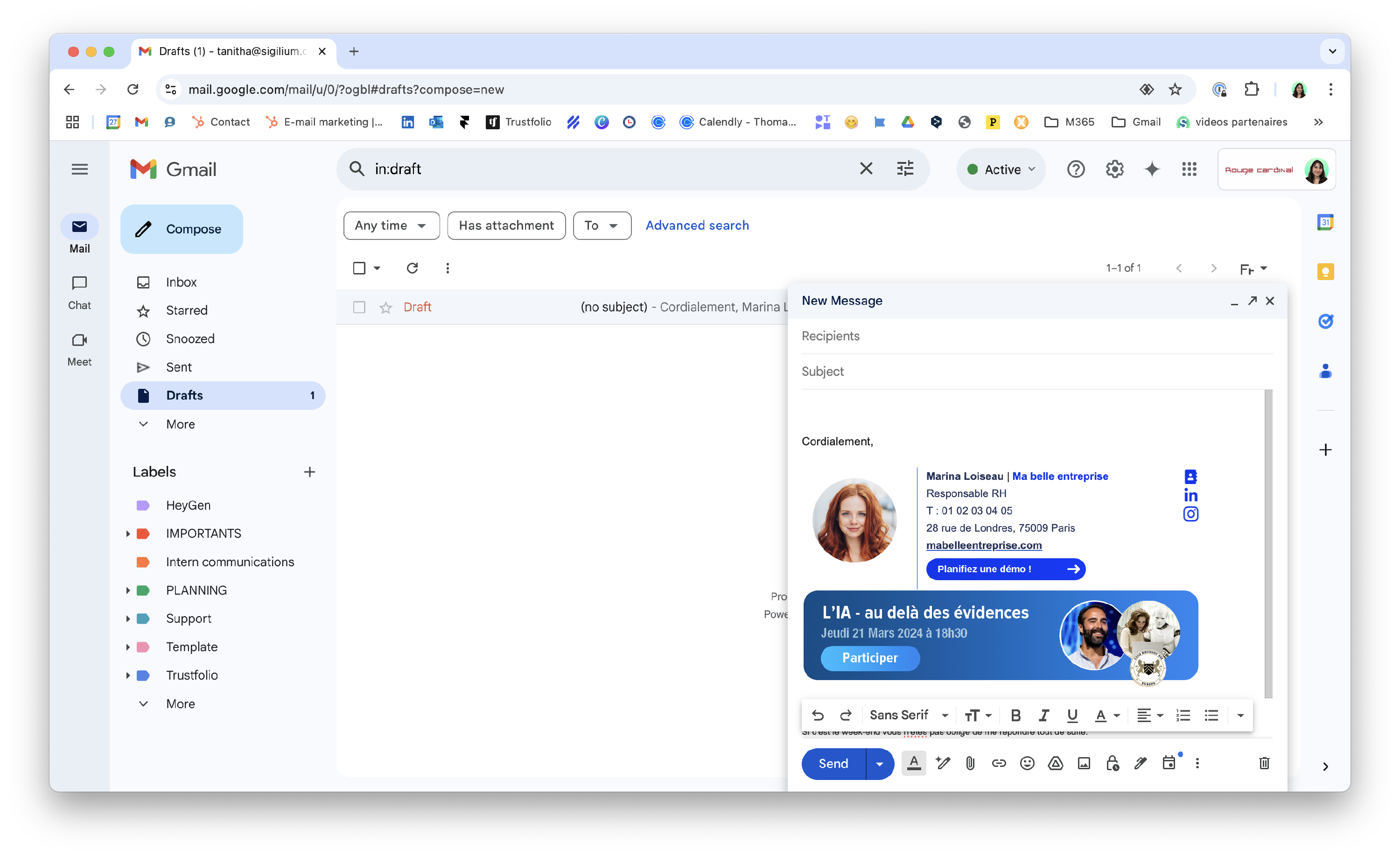Screen dimensions: 1400x857
Task: Open the Send options arrow dropdown
Action: (x=880, y=763)
